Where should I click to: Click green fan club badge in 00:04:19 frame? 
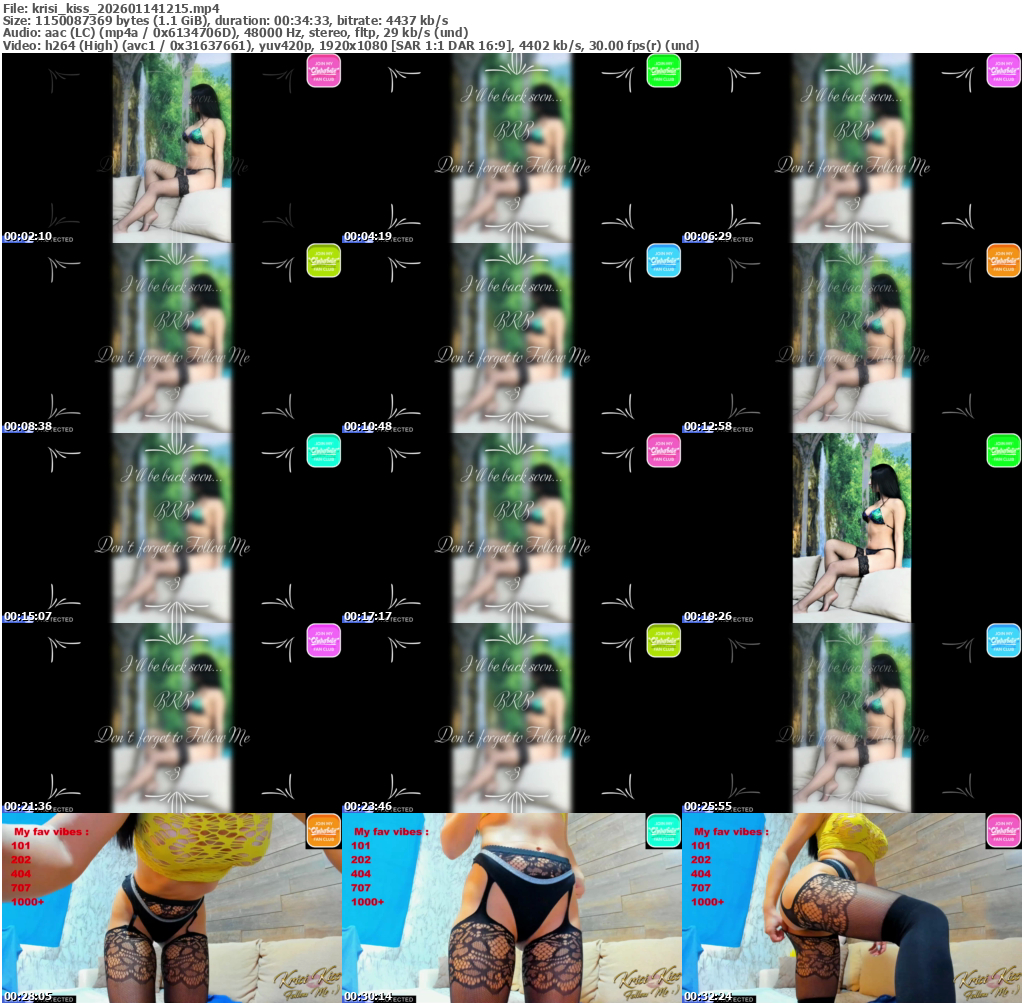click(664, 71)
